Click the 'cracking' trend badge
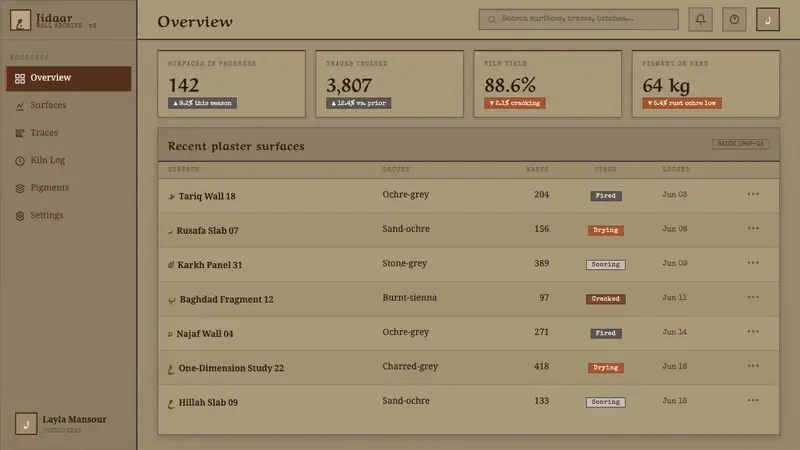Viewport: 800px width, 450px height. point(515,103)
